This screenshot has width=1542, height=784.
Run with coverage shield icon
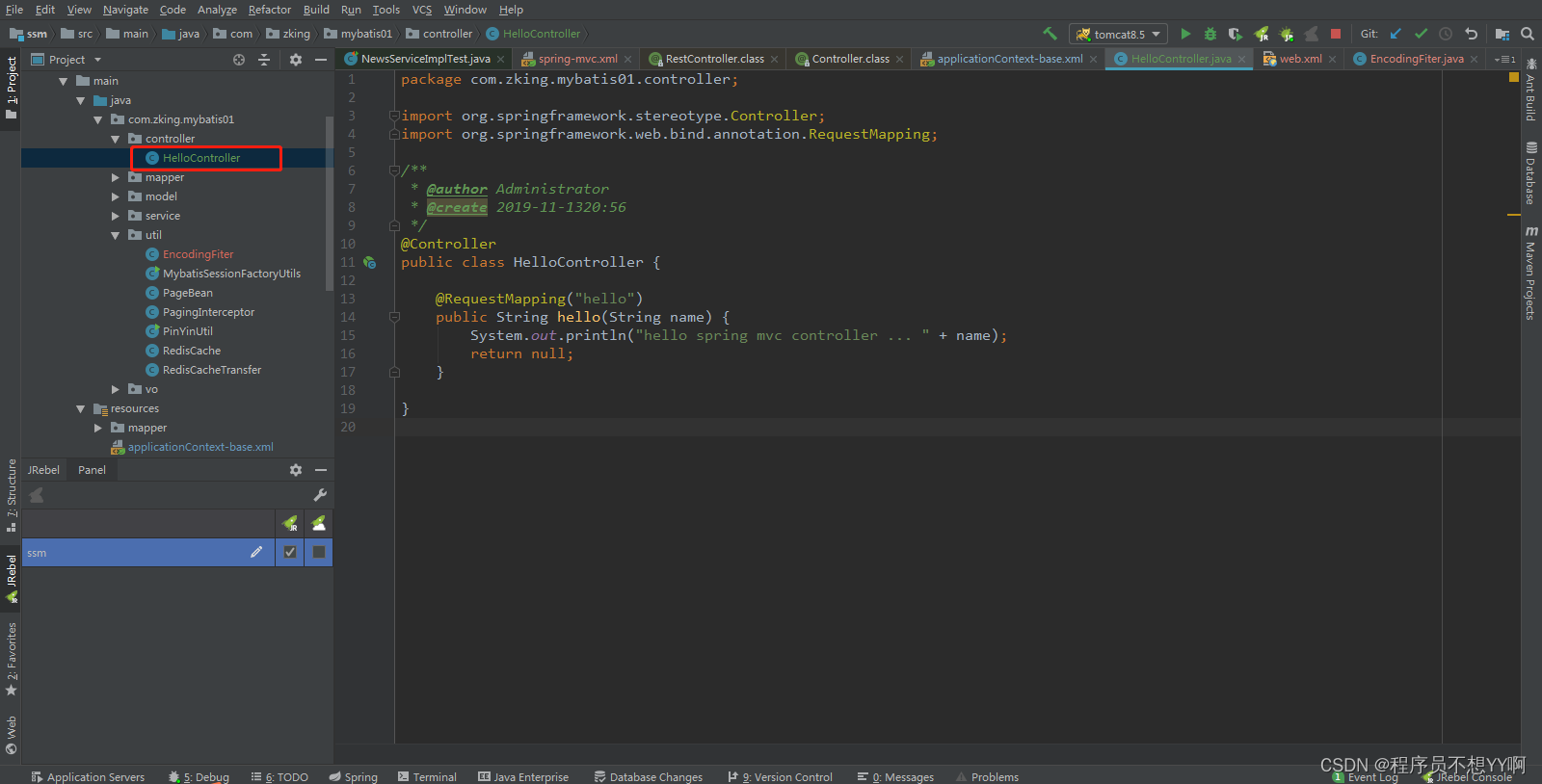[1236, 34]
